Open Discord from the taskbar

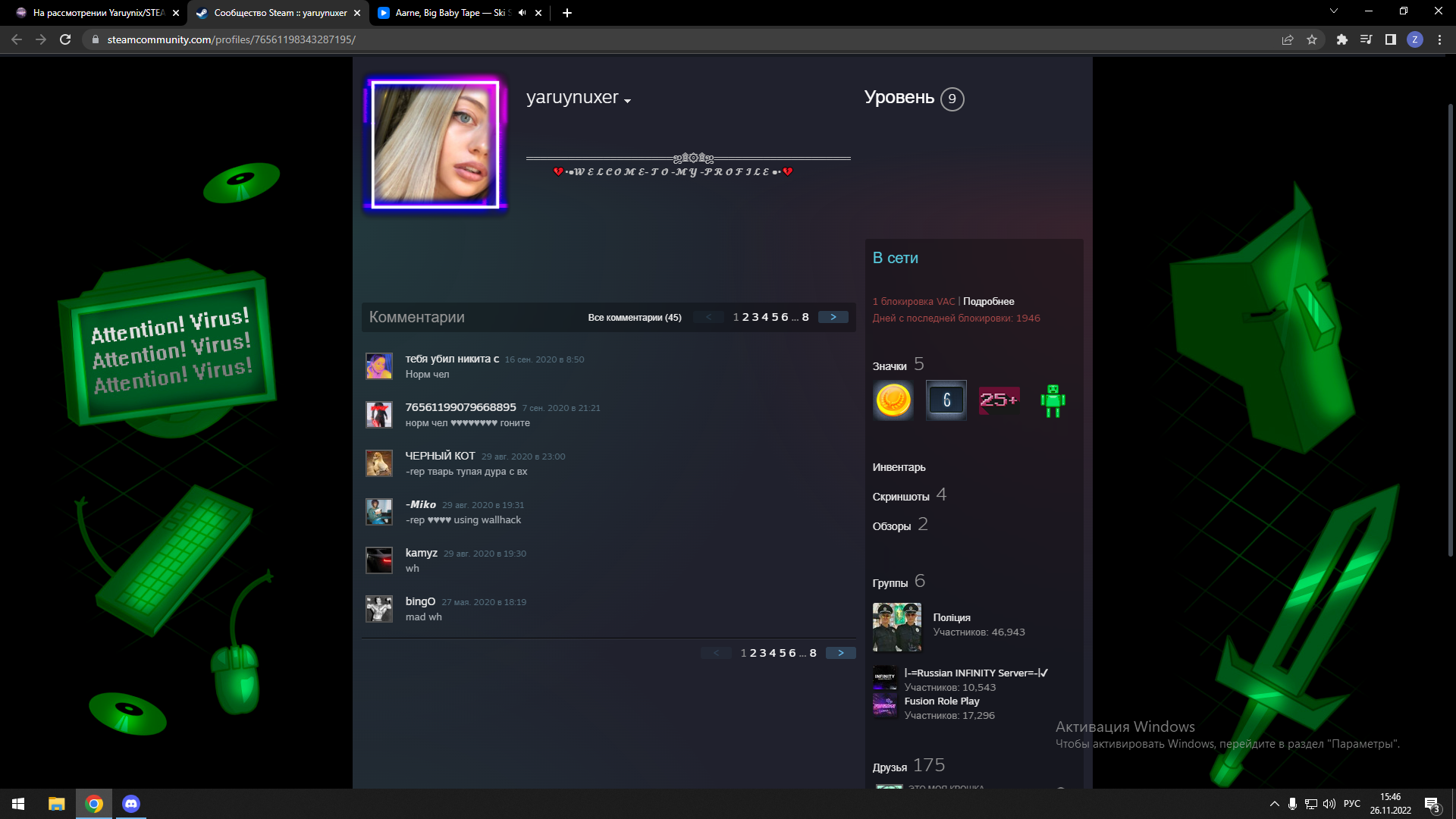[x=131, y=804]
